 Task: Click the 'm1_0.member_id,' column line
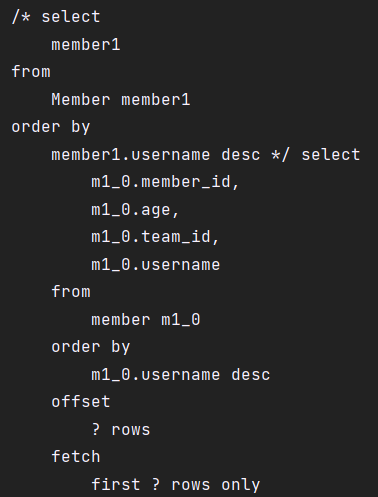pos(165,182)
